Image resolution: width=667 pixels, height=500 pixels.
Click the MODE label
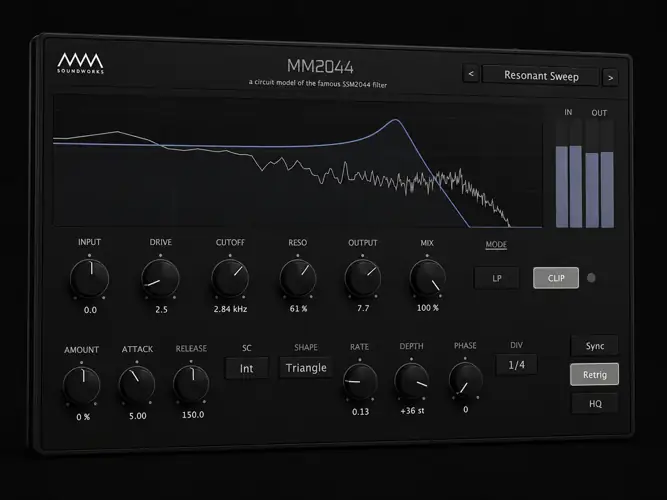[496, 245]
